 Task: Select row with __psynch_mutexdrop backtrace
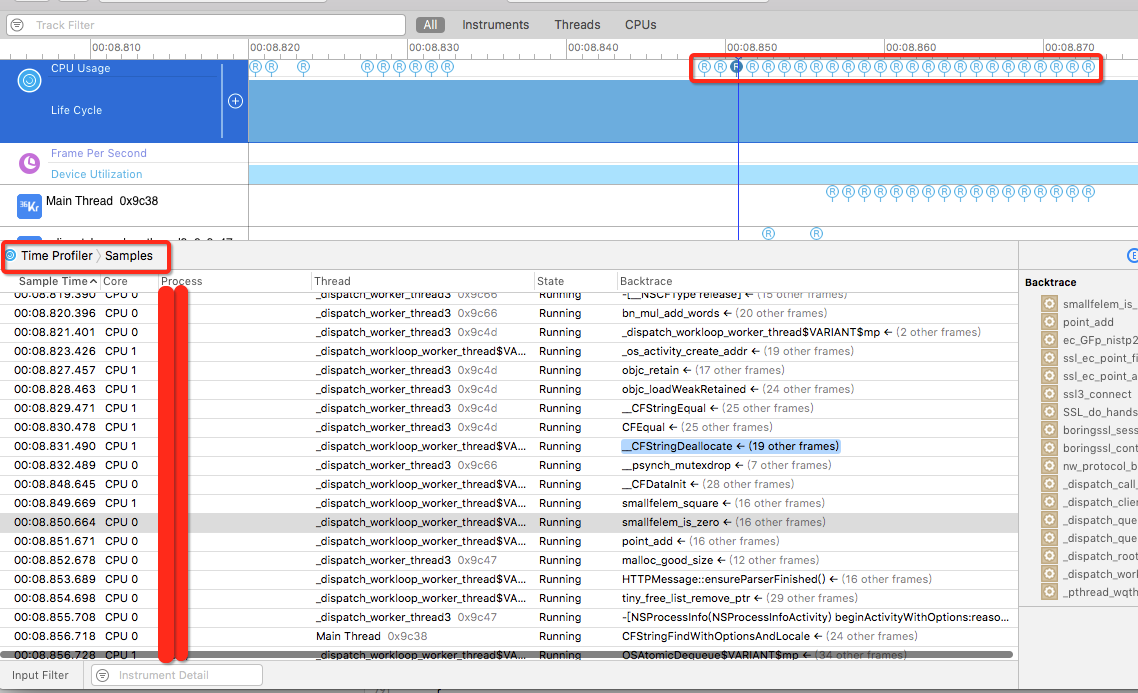508,465
